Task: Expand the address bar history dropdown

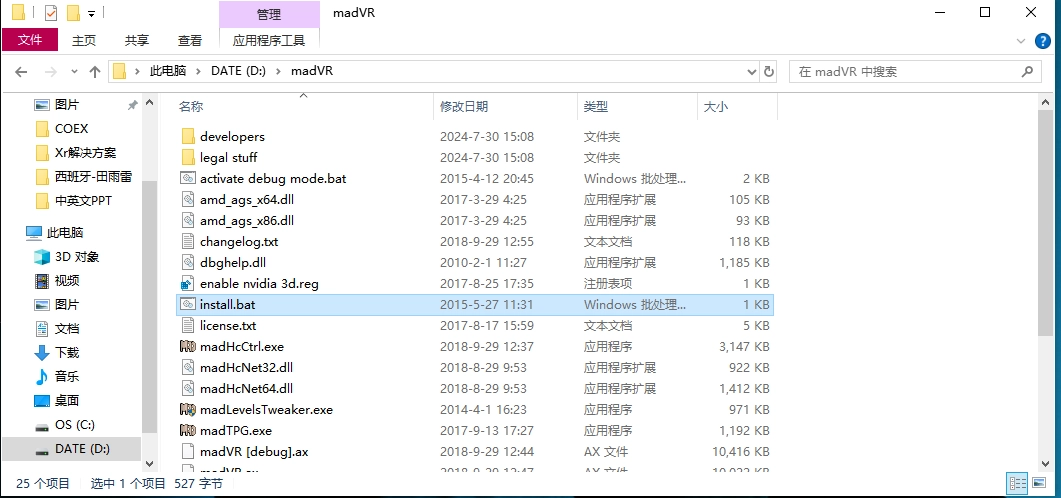Action: tap(752, 72)
